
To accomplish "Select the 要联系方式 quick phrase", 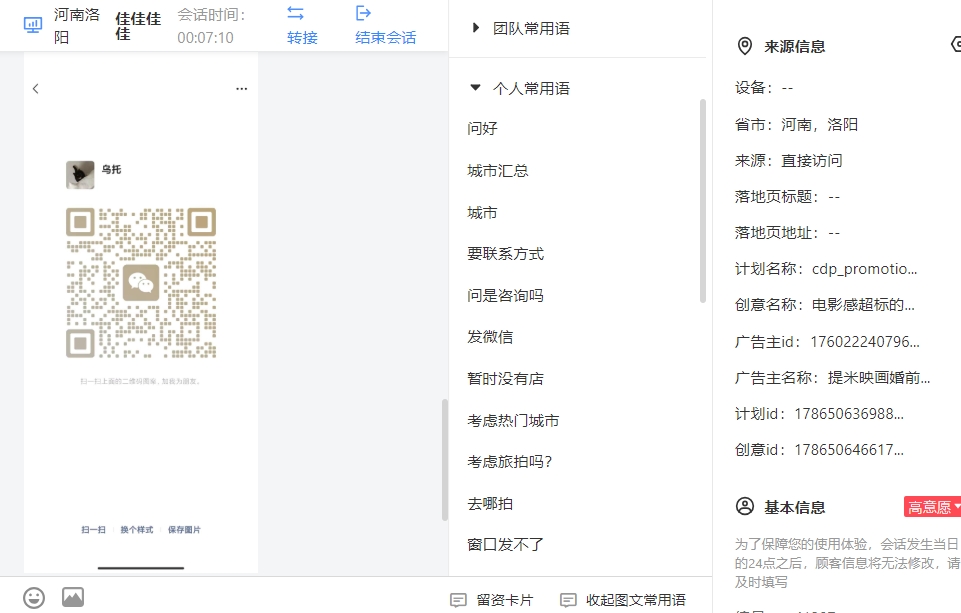I will (x=505, y=254).
